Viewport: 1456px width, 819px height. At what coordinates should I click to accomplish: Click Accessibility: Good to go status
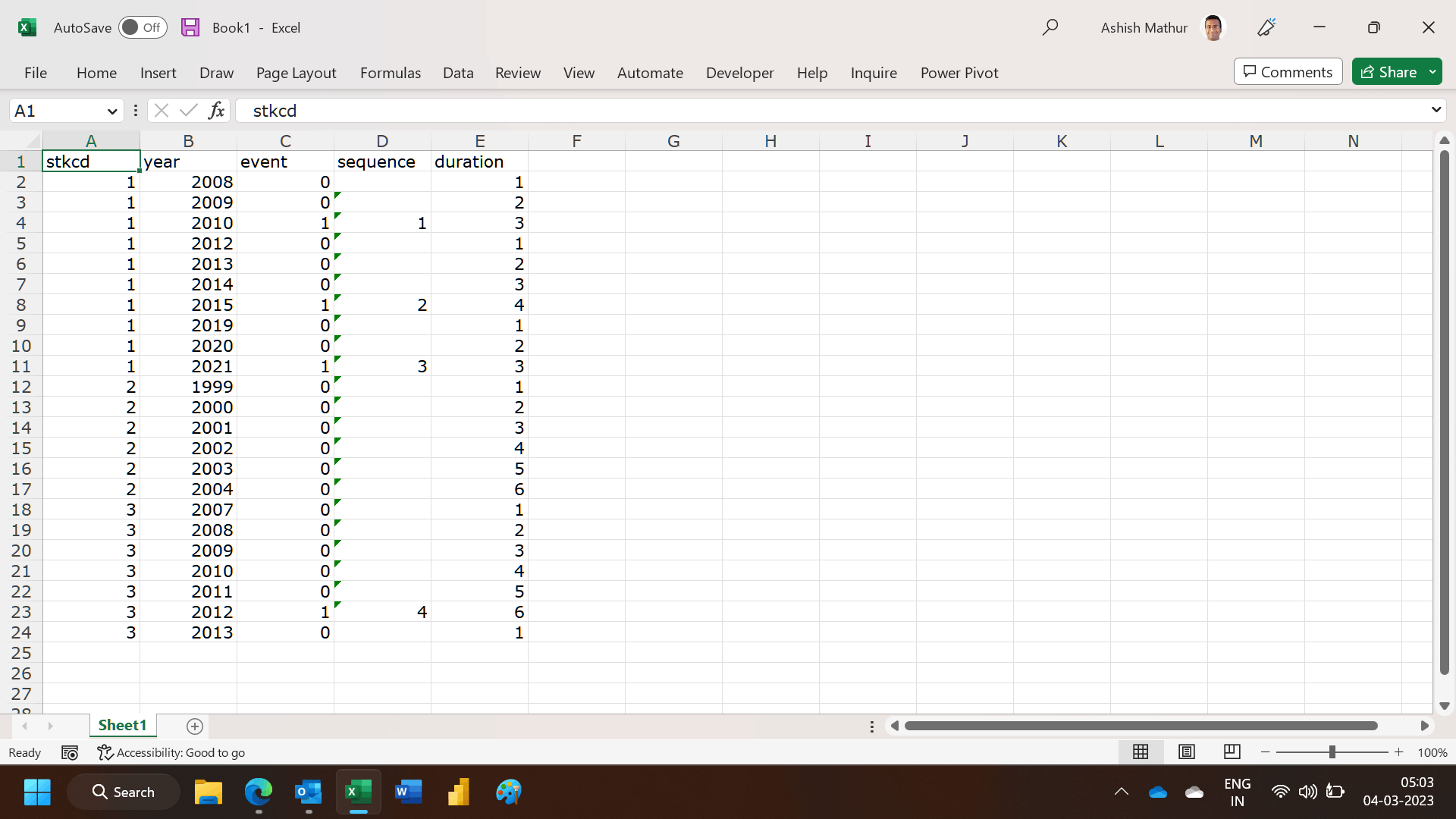point(171,752)
